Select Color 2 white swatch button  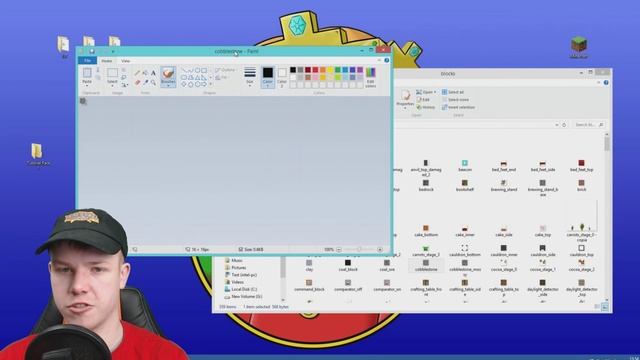tap(282, 77)
